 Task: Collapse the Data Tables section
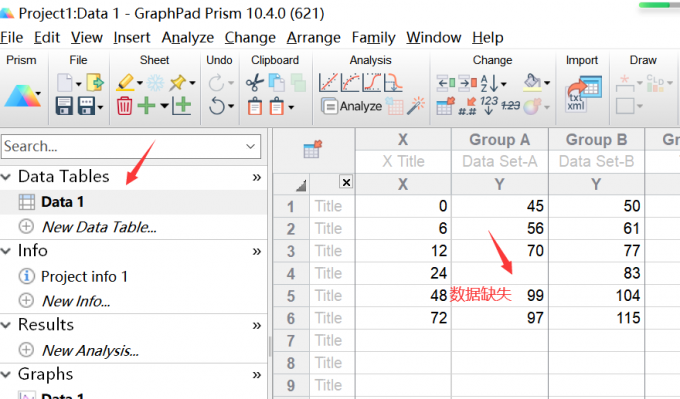[6, 177]
